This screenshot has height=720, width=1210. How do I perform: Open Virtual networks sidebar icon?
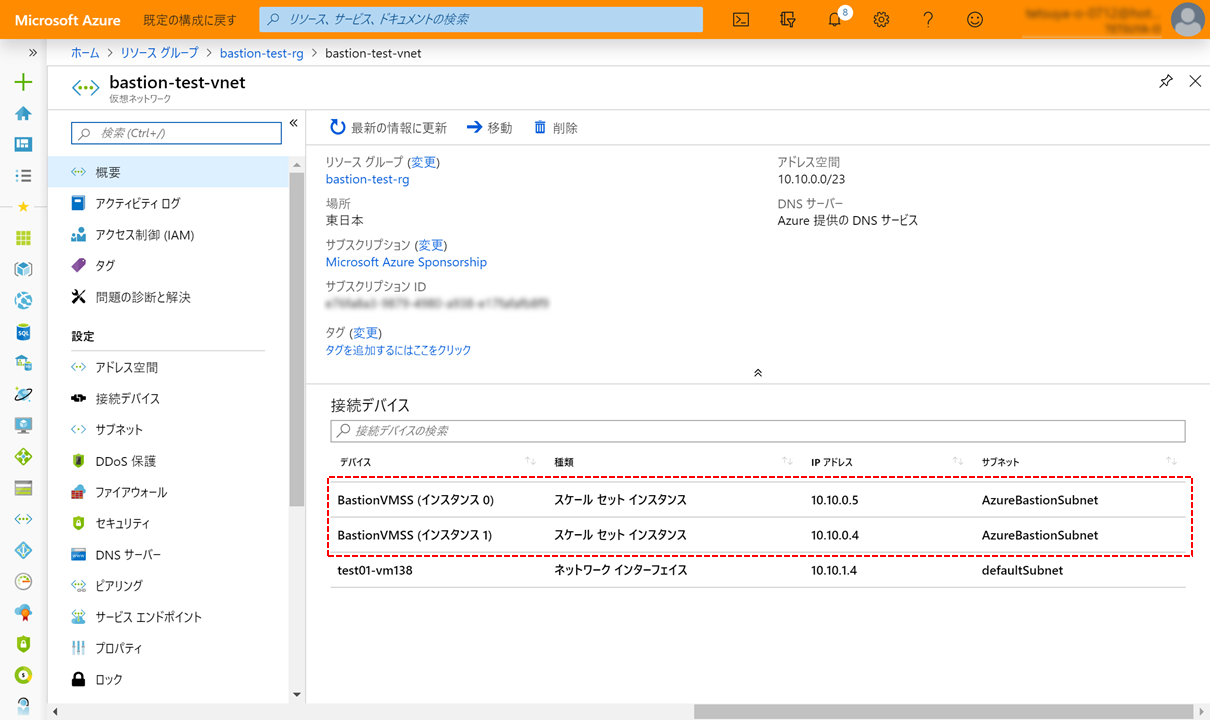23,519
